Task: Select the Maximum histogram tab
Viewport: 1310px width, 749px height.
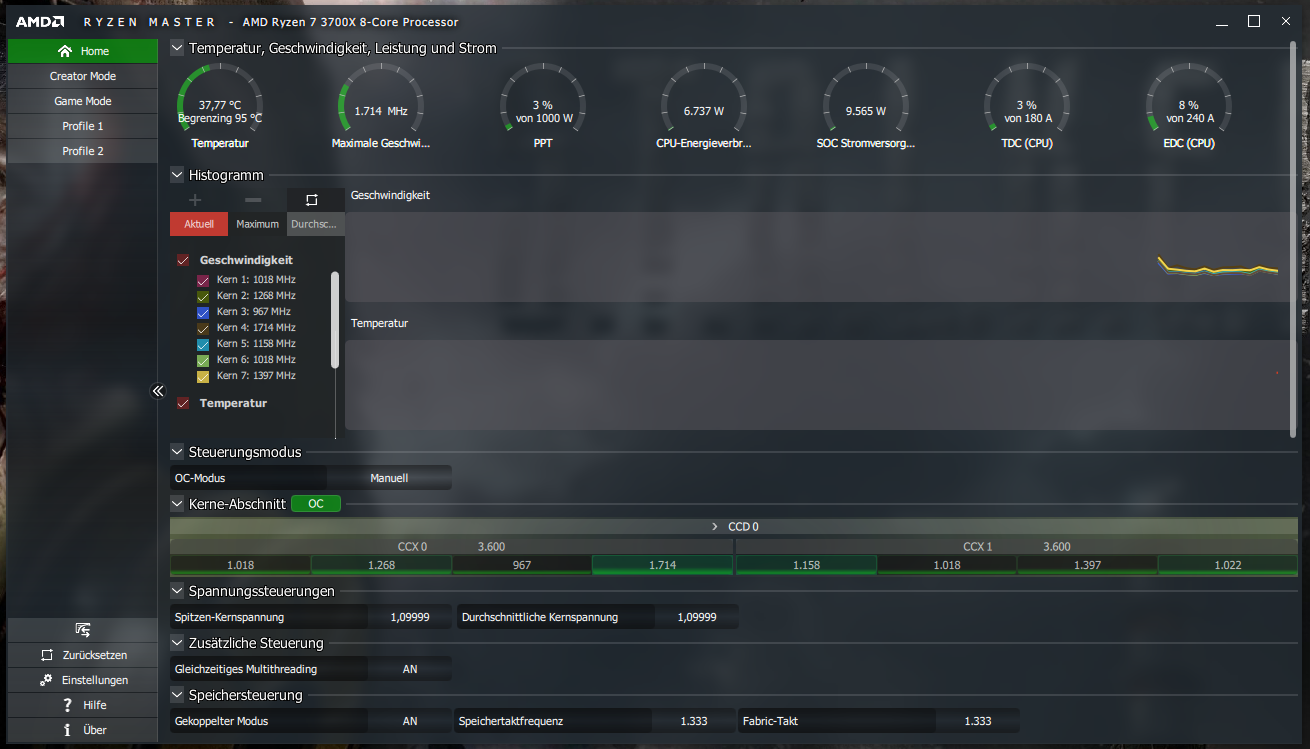Action: [x=257, y=224]
